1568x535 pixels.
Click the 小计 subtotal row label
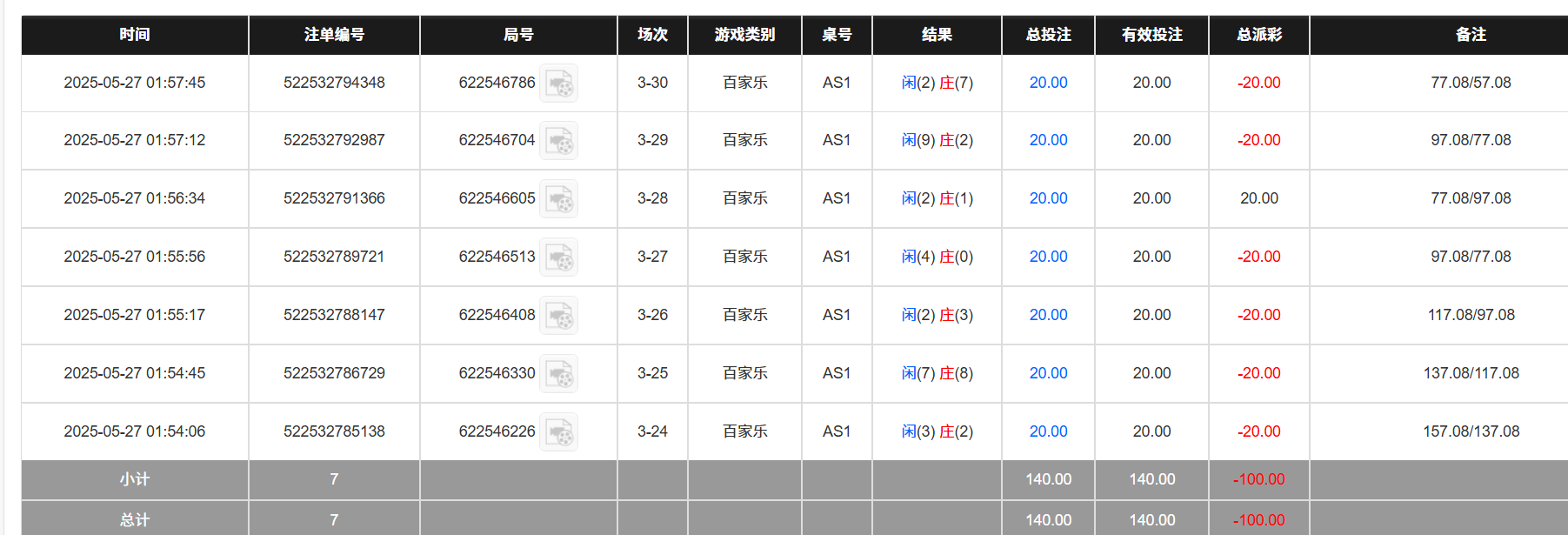coord(134,479)
